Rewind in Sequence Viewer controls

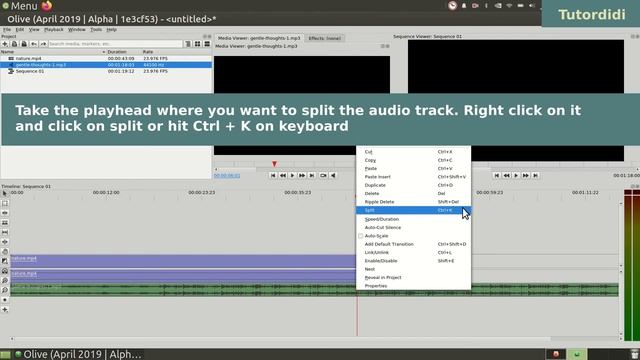click(x=507, y=176)
